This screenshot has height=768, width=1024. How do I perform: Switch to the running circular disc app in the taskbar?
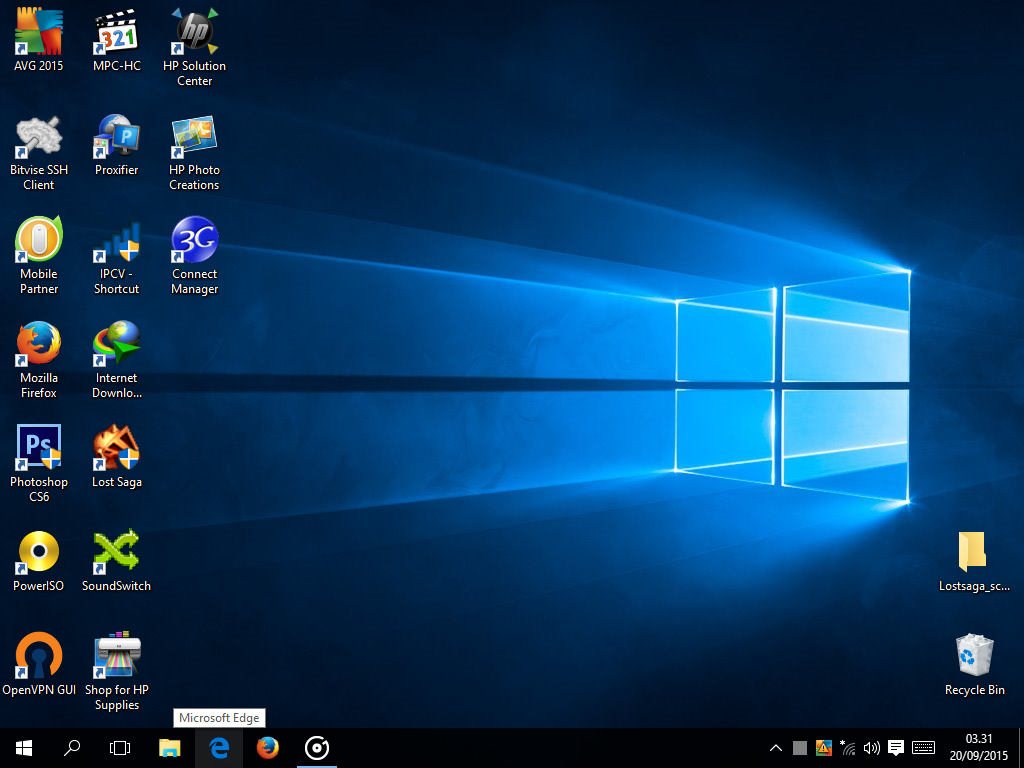(x=317, y=748)
